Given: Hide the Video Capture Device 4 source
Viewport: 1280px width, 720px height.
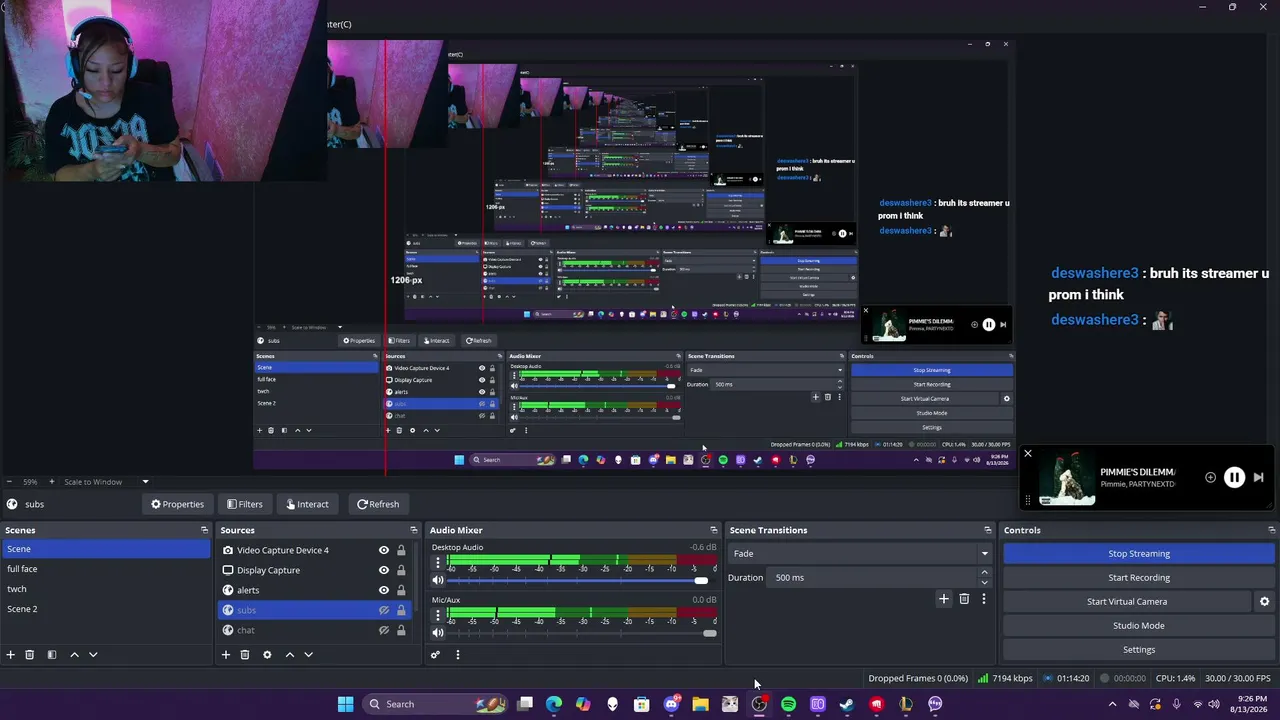Looking at the screenshot, I should pyautogui.click(x=383, y=550).
